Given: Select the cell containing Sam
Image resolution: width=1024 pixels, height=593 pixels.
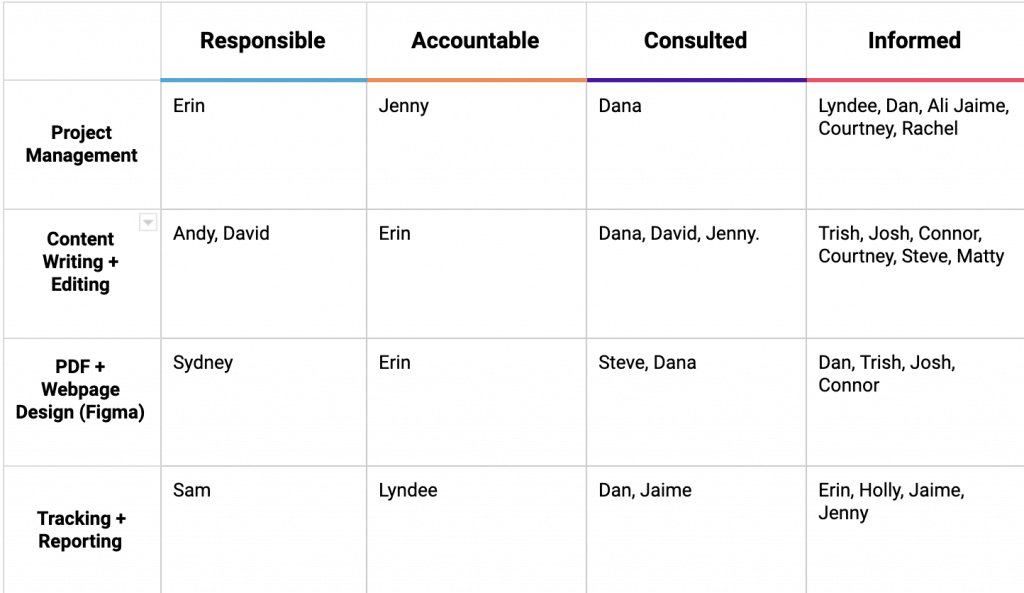Looking at the screenshot, I should 264,530.
